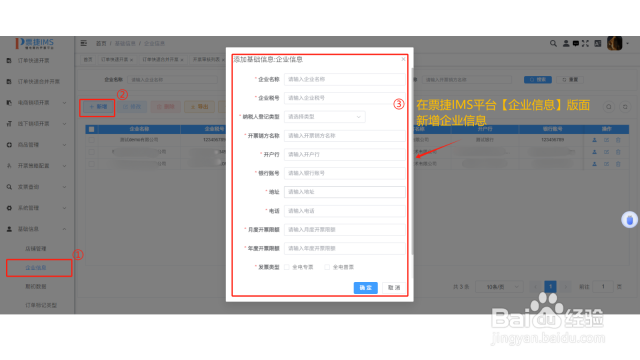The height and width of the screenshot is (360, 640).
Task: Click the 商品管理 sidebar icon
Action: pos(9,144)
